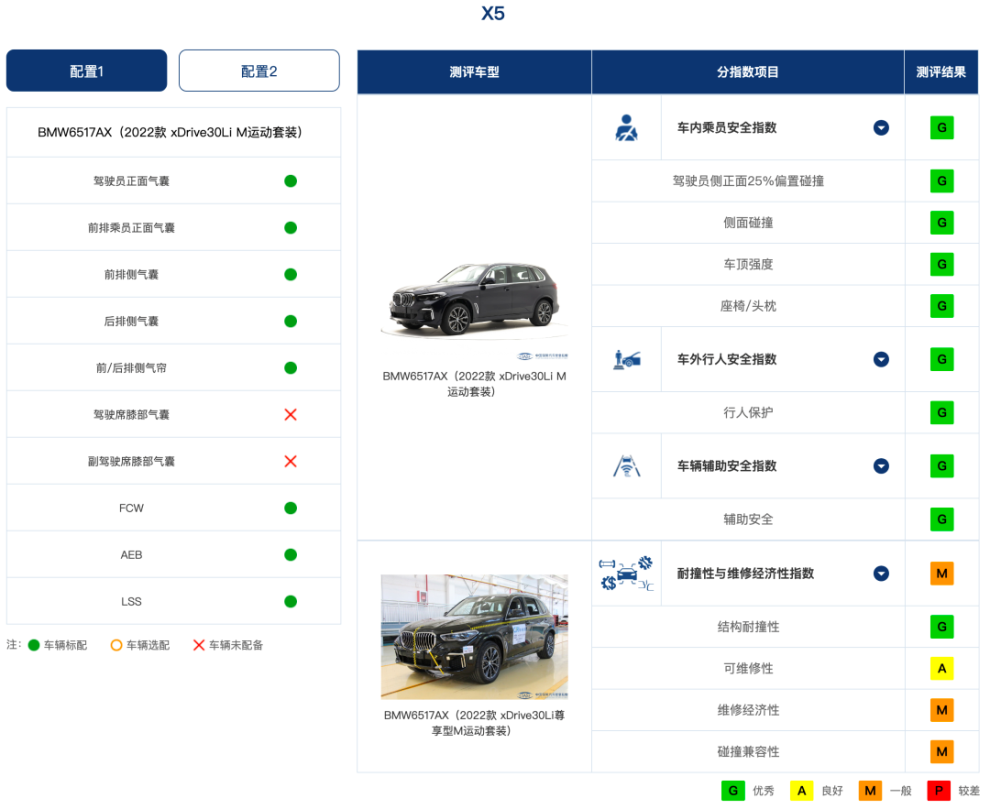Click the pedestrian safety index icon
The image size is (990, 809).
coord(627,359)
